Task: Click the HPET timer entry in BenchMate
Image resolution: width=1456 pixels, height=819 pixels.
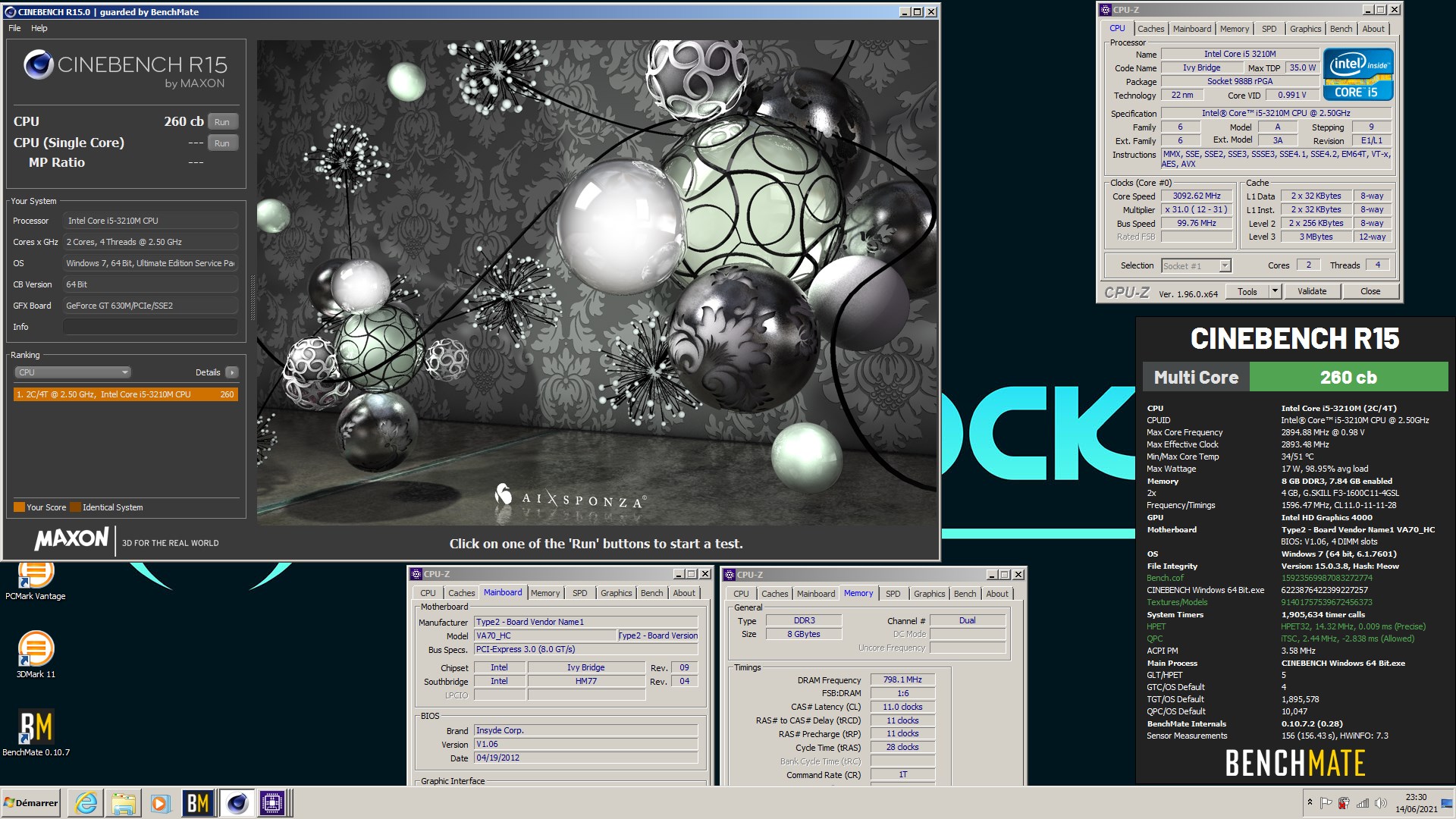Action: tap(1156, 626)
